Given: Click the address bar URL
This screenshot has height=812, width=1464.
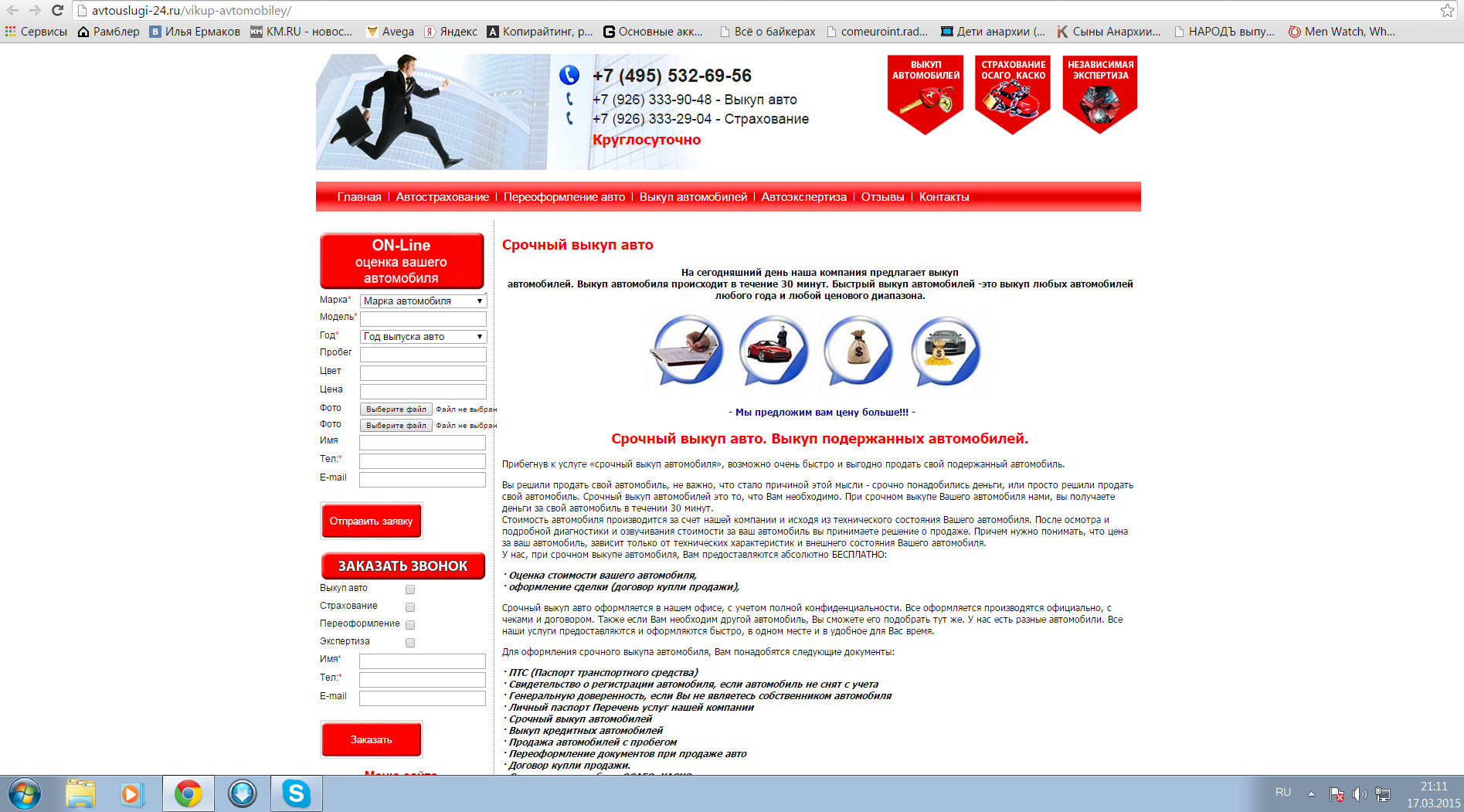Looking at the screenshot, I should click(191, 11).
